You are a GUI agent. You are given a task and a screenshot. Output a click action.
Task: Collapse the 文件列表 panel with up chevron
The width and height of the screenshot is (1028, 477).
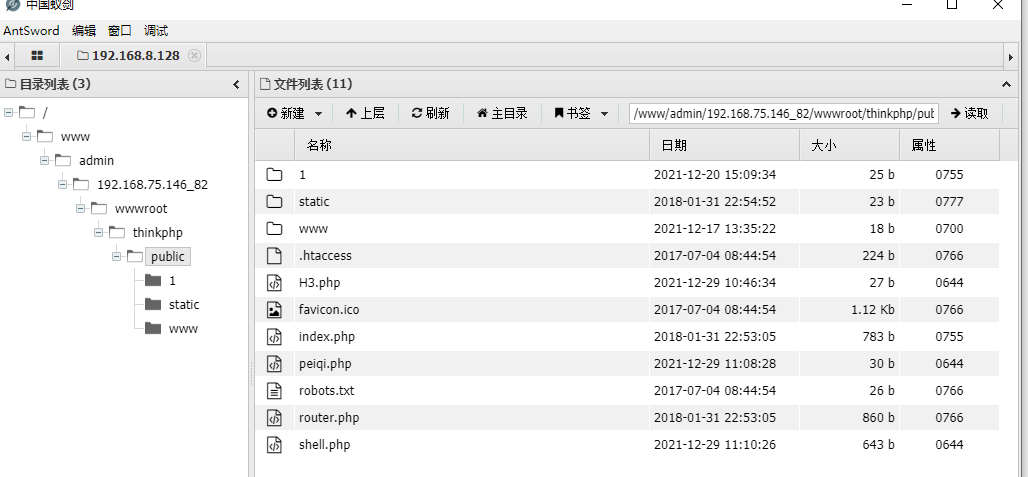coord(1006,85)
